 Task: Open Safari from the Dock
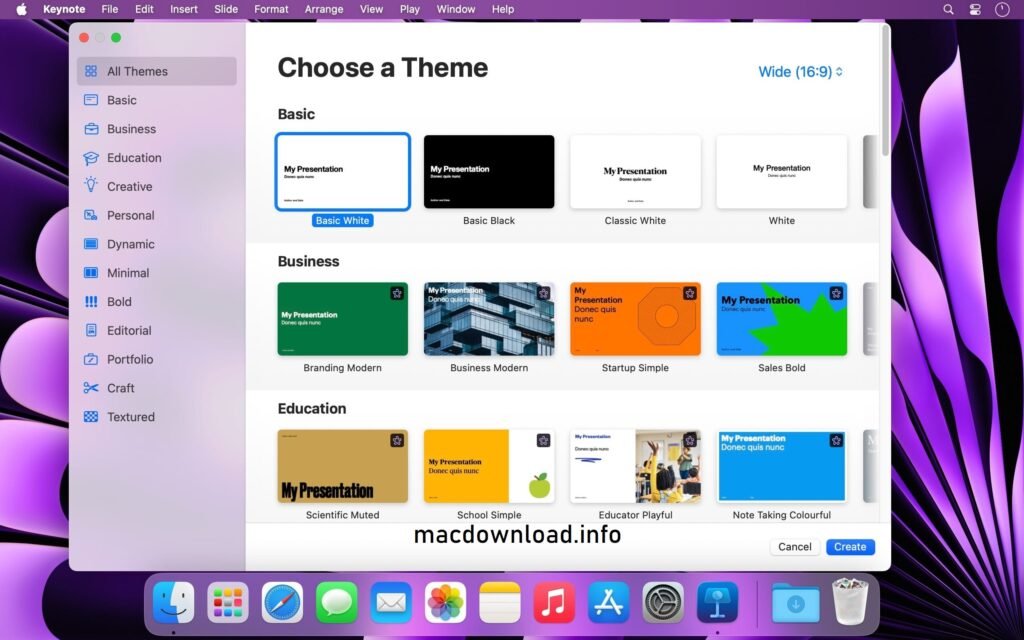click(x=281, y=603)
